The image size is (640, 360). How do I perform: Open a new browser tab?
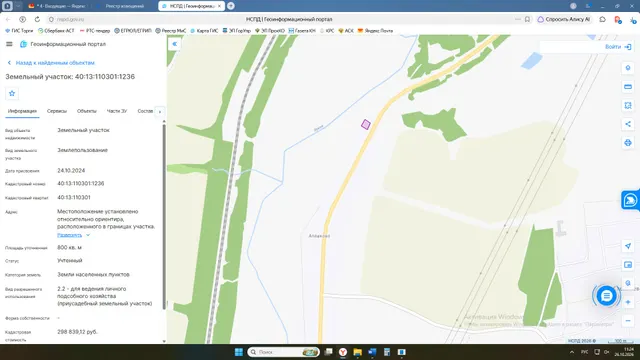click(231, 6)
